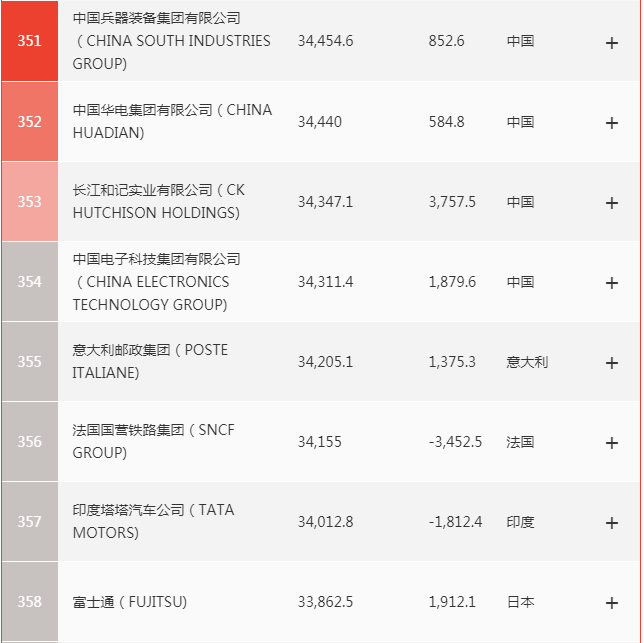644x643 pixels.
Task: Click plus icon beside Tata Motors
Action: click(612, 522)
